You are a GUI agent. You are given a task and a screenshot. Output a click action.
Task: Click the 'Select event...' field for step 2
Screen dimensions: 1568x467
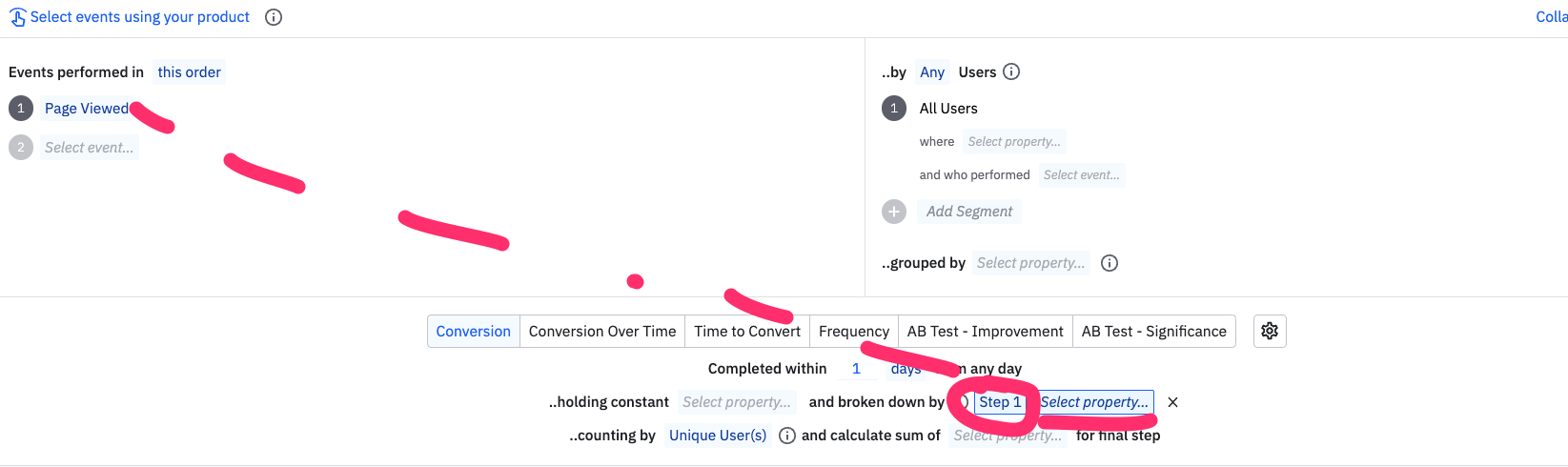pos(89,148)
